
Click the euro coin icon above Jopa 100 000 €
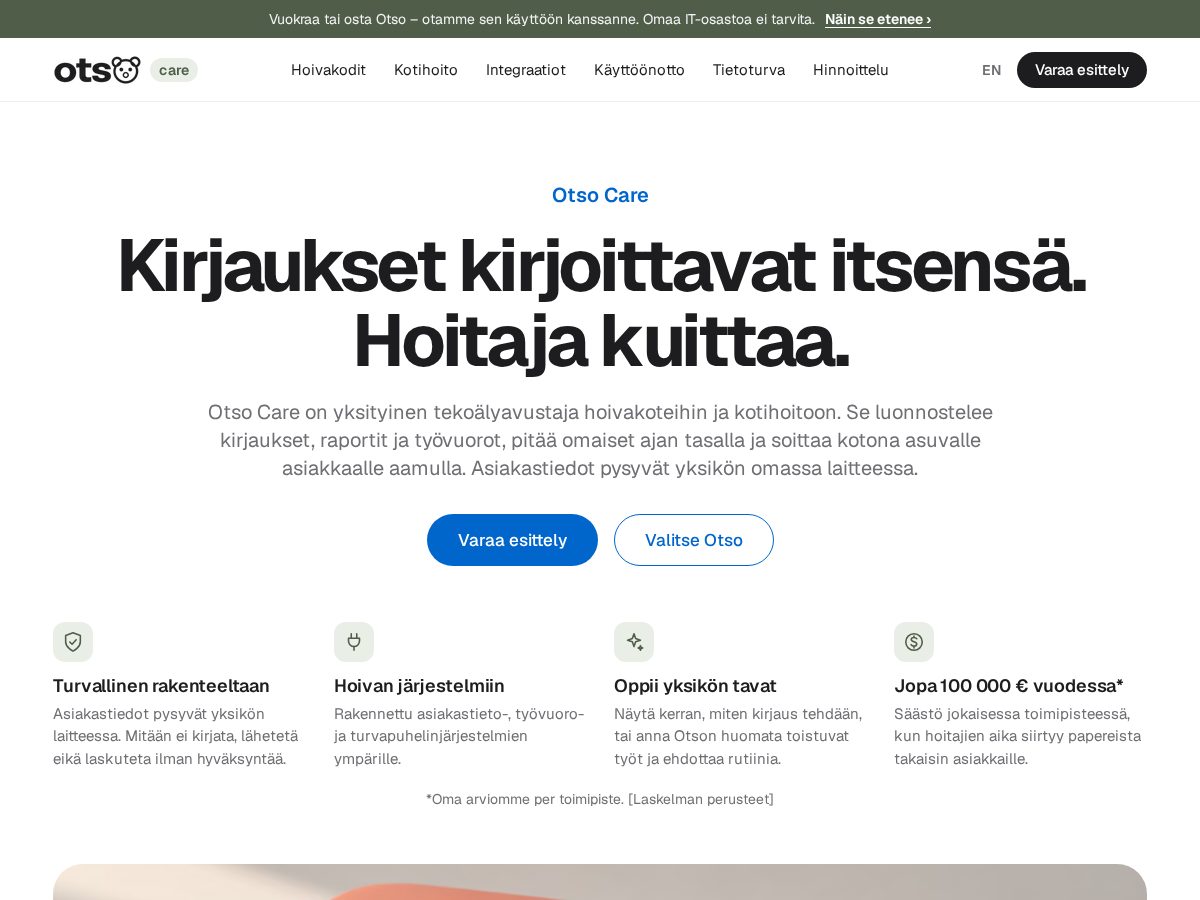tap(914, 642)
